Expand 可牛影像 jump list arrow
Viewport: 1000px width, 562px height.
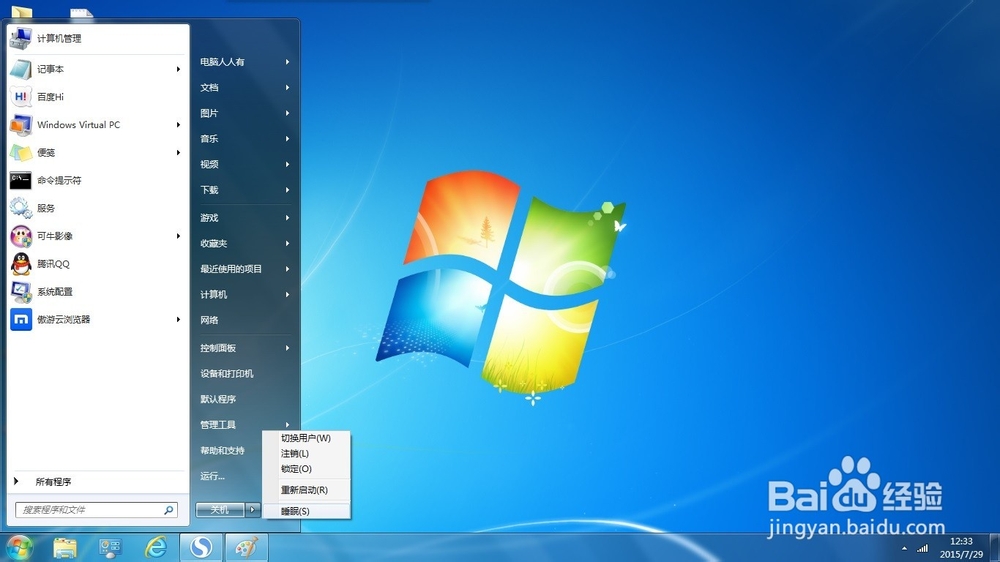178,236
